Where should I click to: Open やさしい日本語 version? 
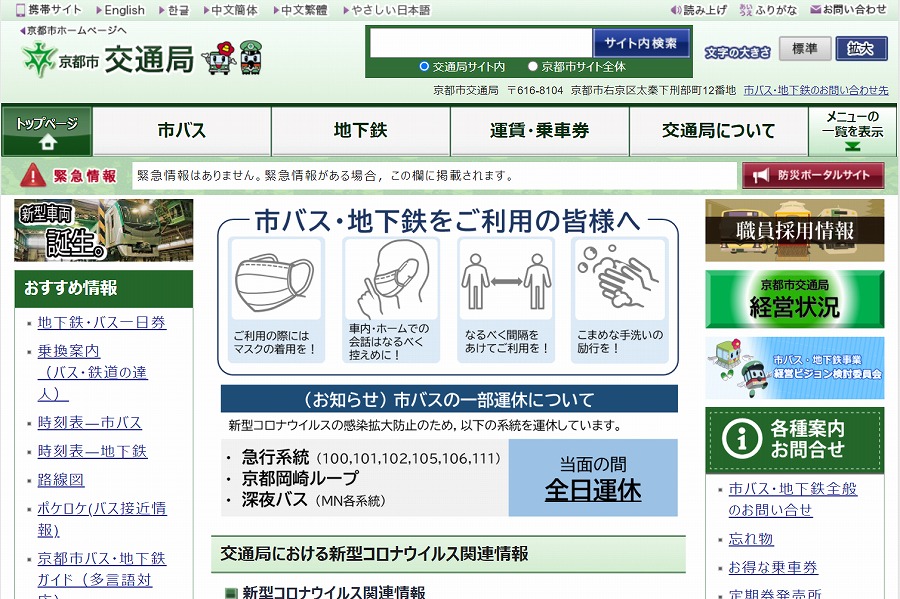[387, 10]
